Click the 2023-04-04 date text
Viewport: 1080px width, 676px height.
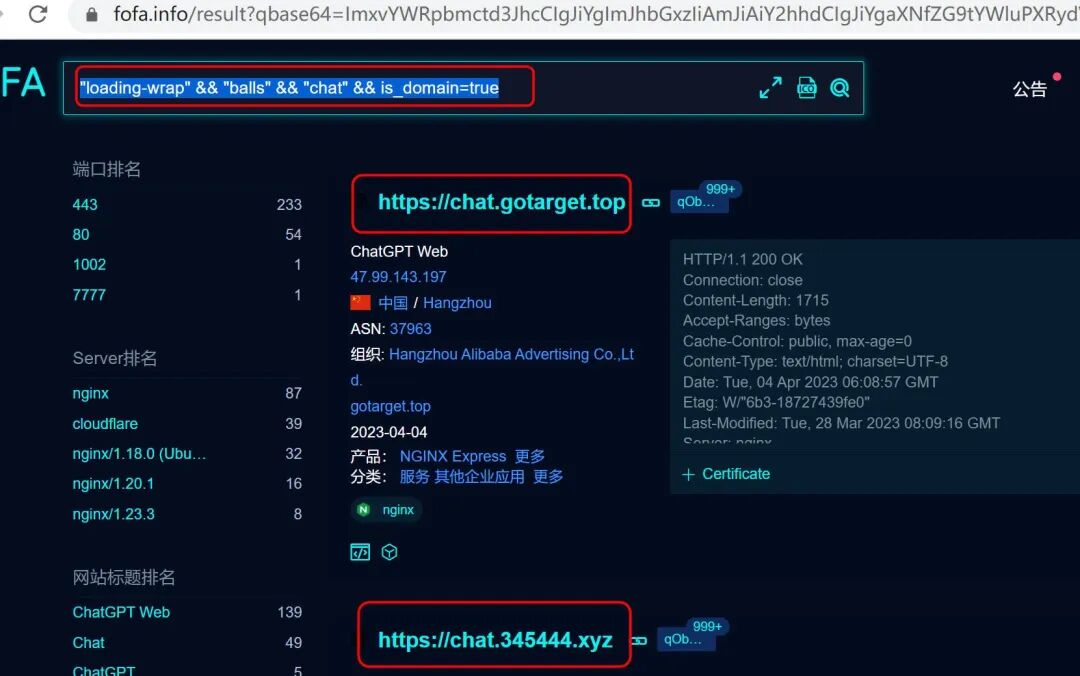tap(388, 432)
